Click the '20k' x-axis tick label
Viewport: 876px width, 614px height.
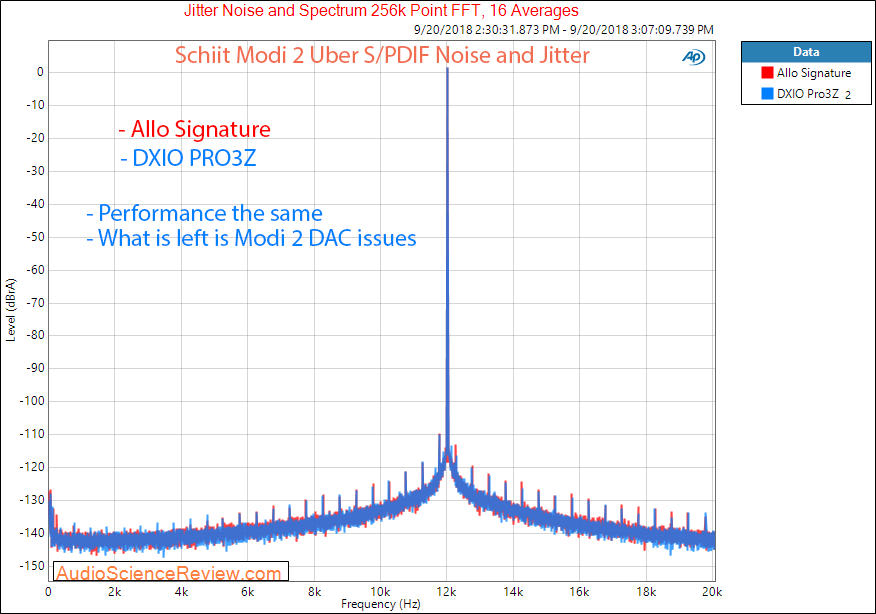712,592
